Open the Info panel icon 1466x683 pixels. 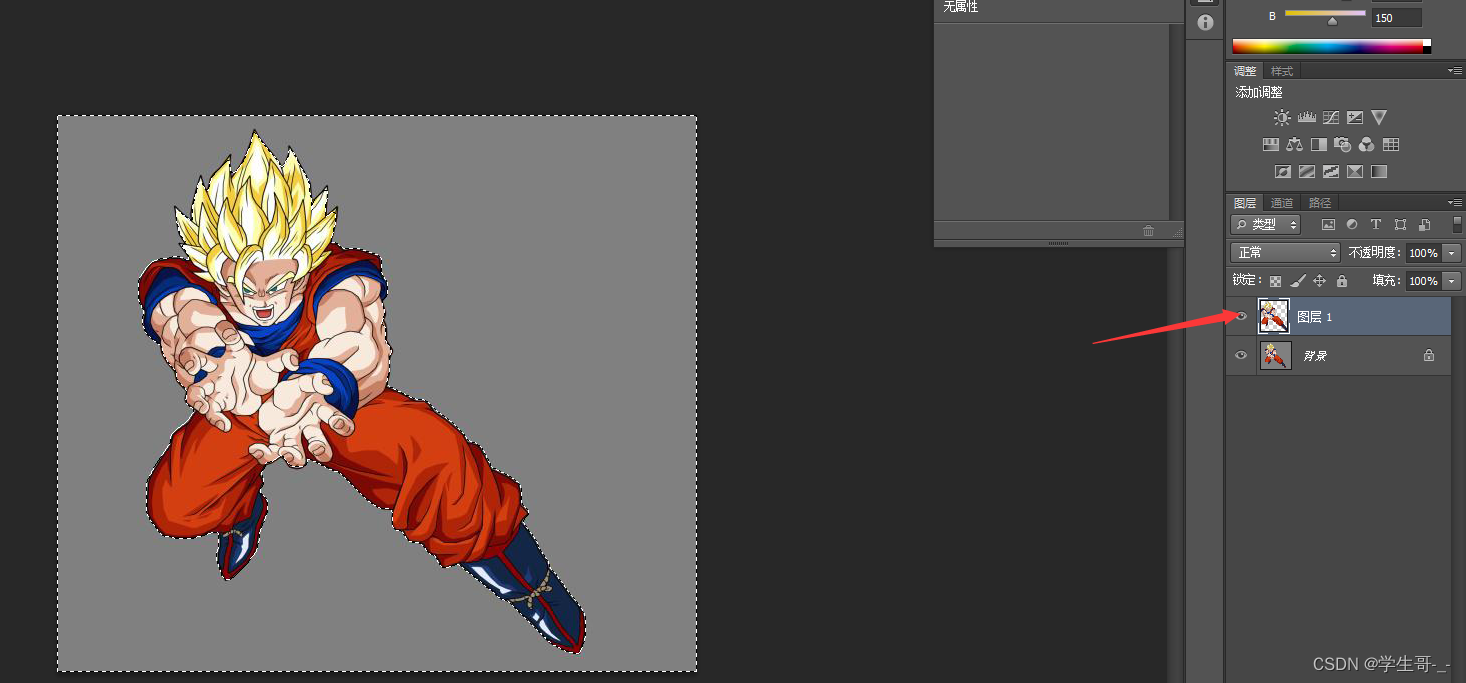click(1205, 22)
